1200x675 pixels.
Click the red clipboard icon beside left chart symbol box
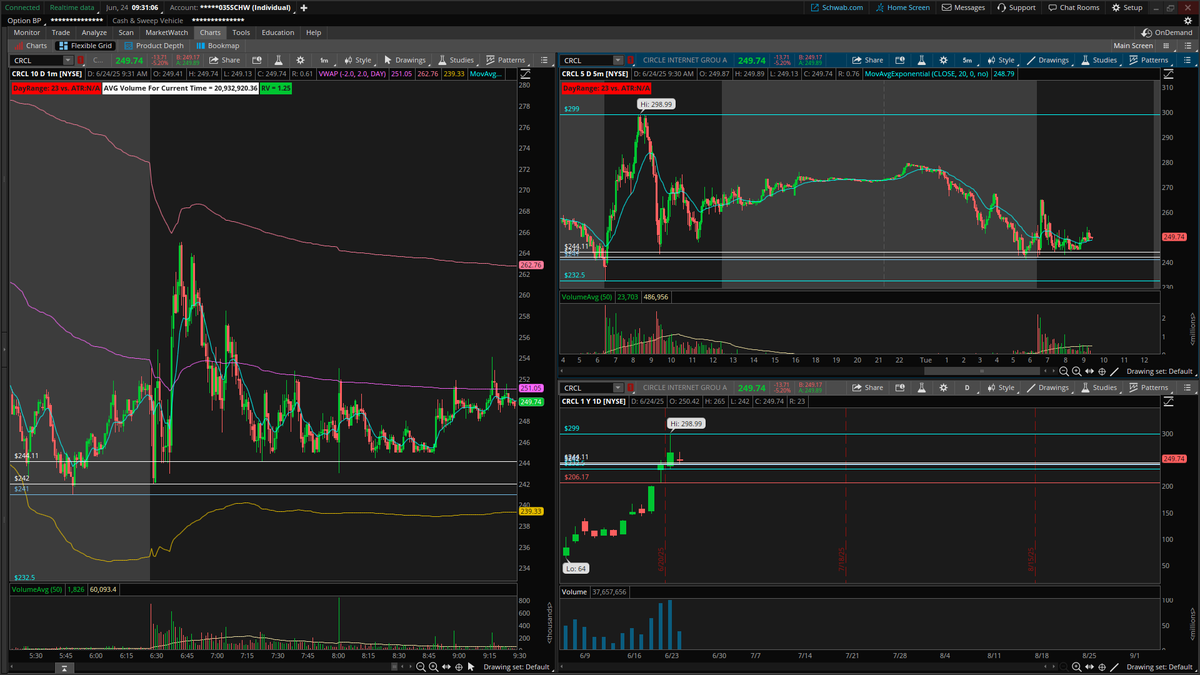click(x=80, y=60)
